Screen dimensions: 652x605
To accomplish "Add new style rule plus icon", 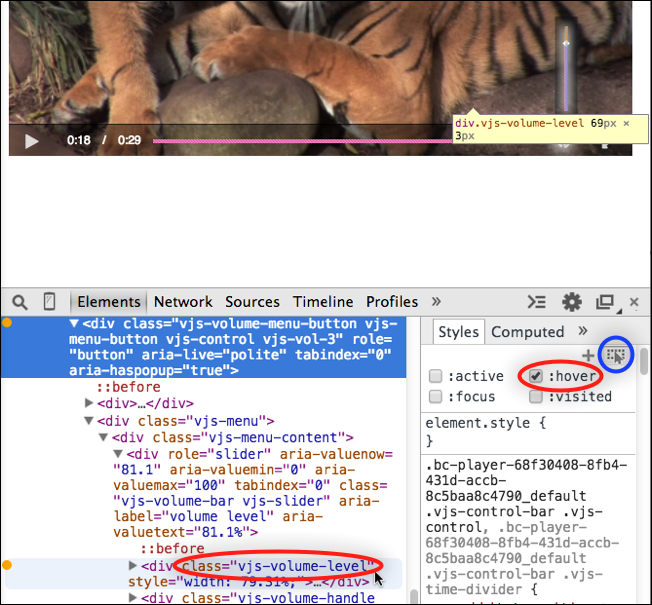I will (x=587, y=355).
